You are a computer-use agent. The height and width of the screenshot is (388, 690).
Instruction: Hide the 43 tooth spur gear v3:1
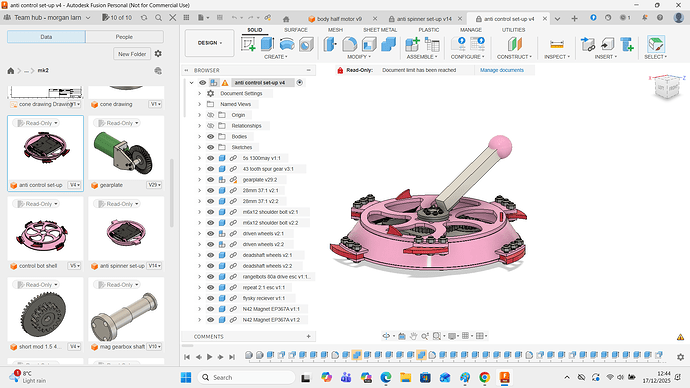[x=210, y=169]
